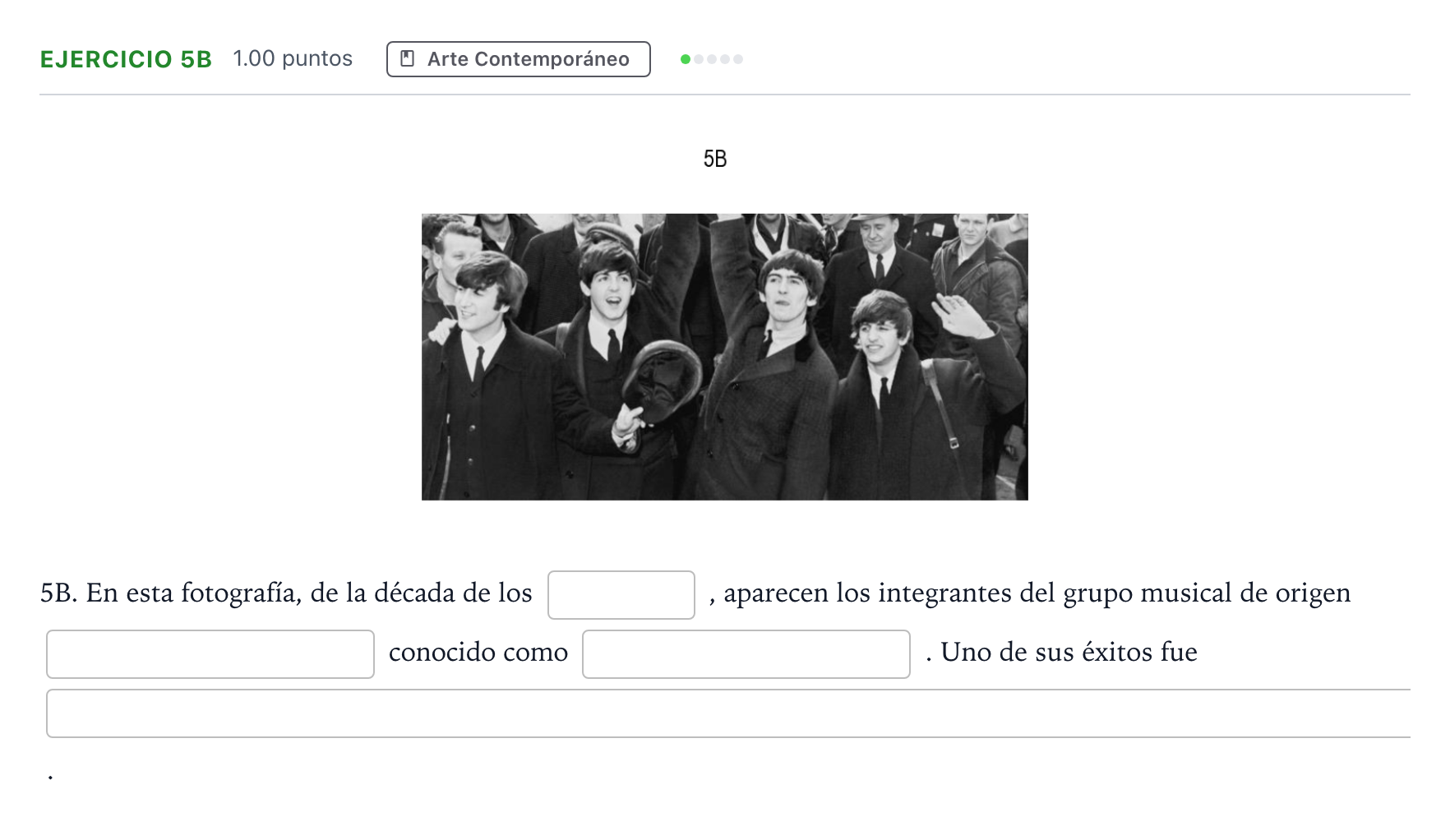Click the text 'conocido como'
Screen dimensions: 1450x840
pos(478,652)
